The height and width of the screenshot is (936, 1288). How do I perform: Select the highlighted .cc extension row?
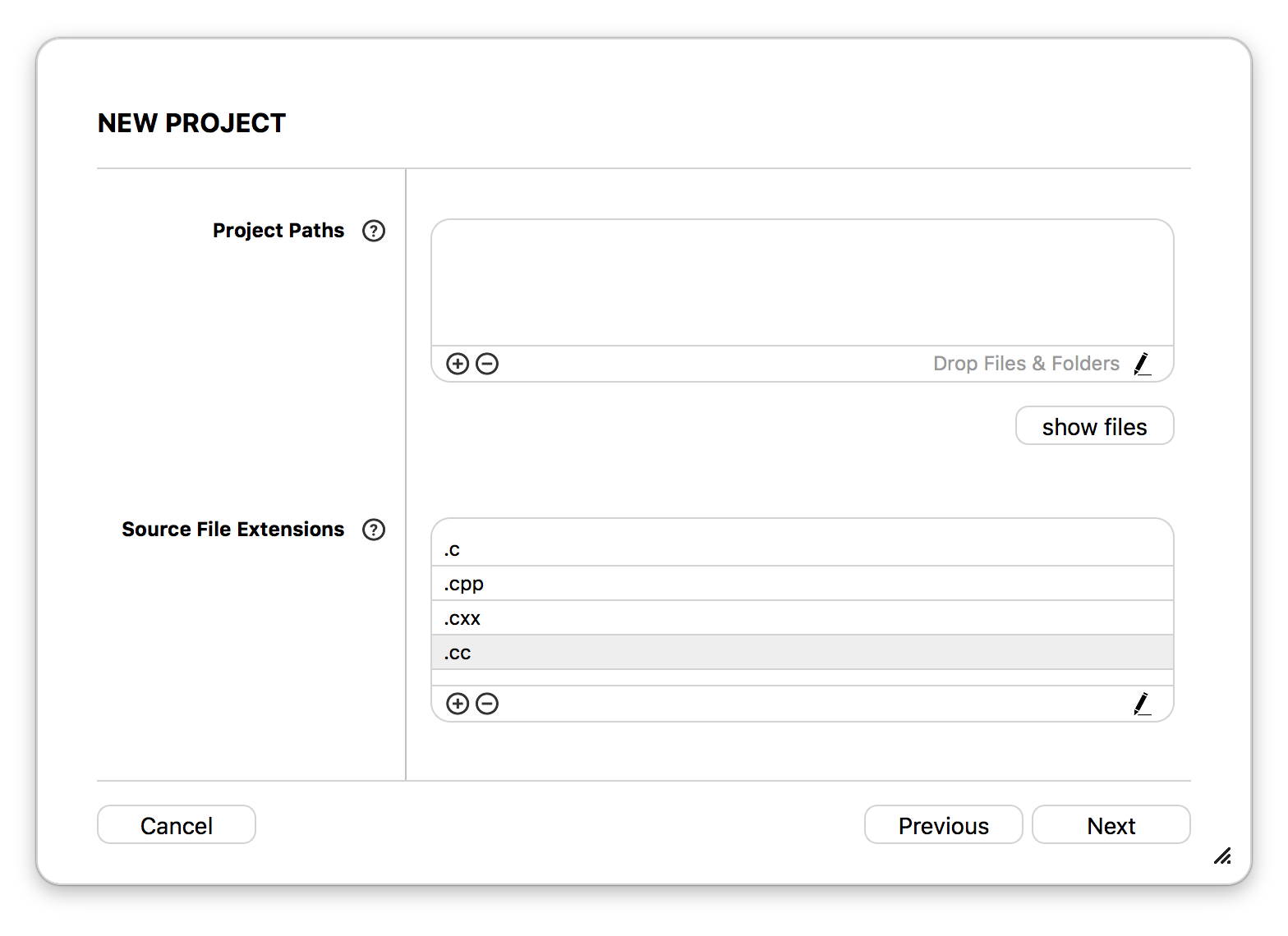[x=803, y=653]
